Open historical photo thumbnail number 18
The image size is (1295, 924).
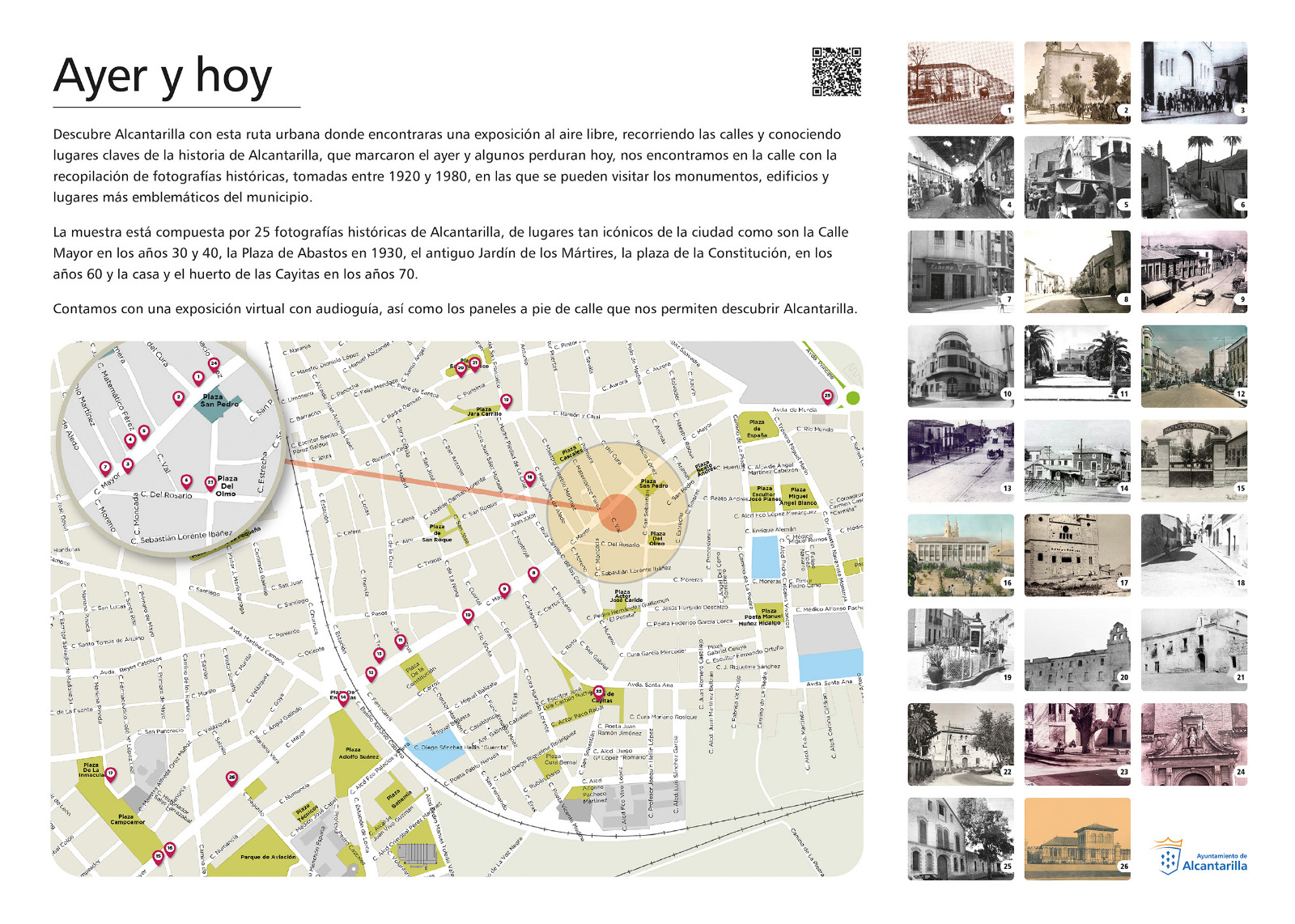(x=1194, y=555)
